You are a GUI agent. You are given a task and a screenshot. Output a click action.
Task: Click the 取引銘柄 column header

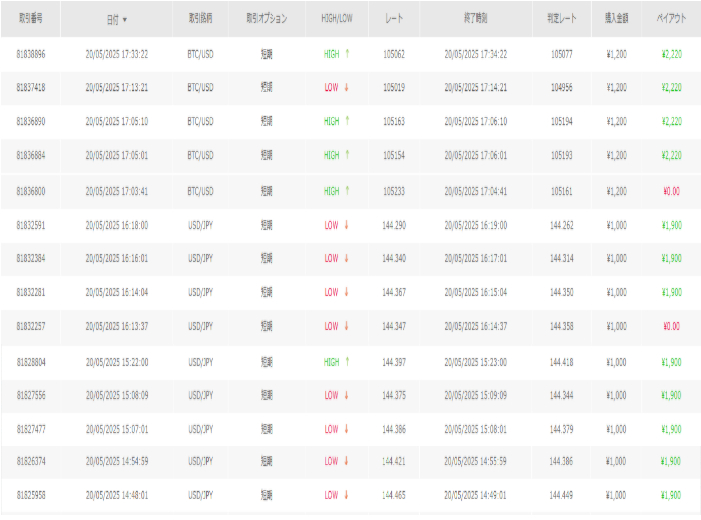[x=200, y=18]
